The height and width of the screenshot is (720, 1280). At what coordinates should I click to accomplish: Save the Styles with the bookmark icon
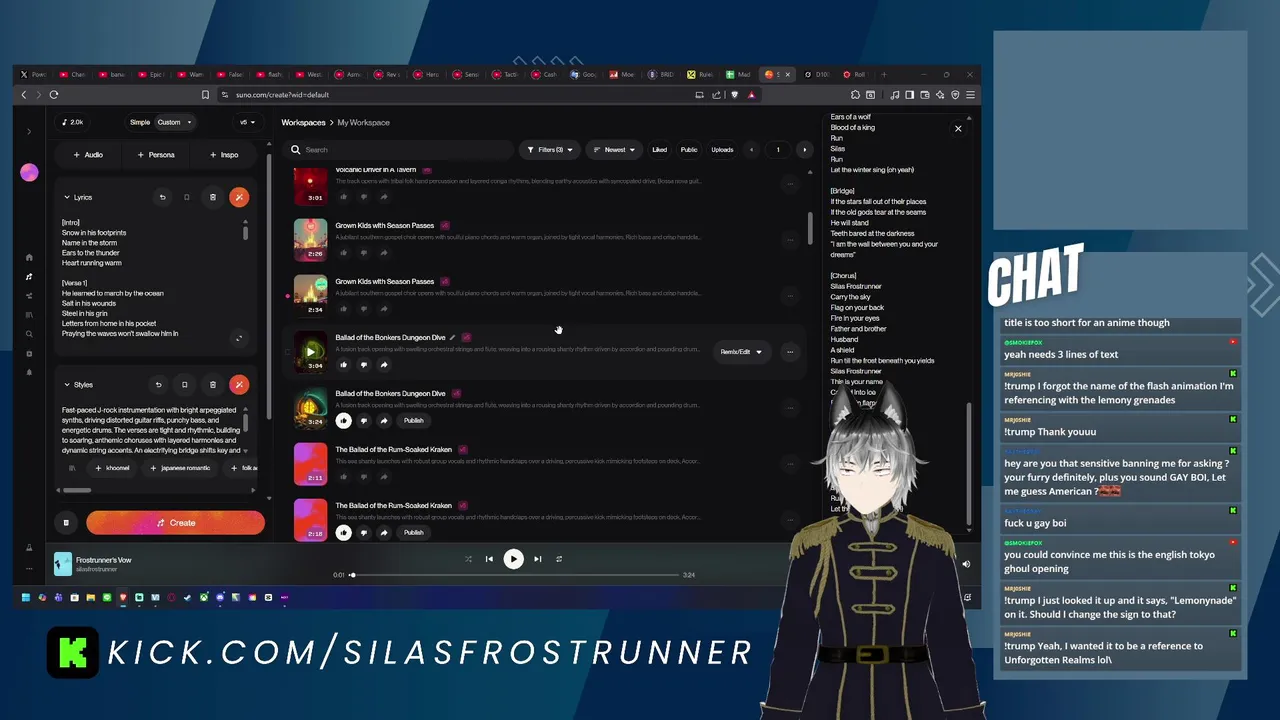click(x=184, y=384)
